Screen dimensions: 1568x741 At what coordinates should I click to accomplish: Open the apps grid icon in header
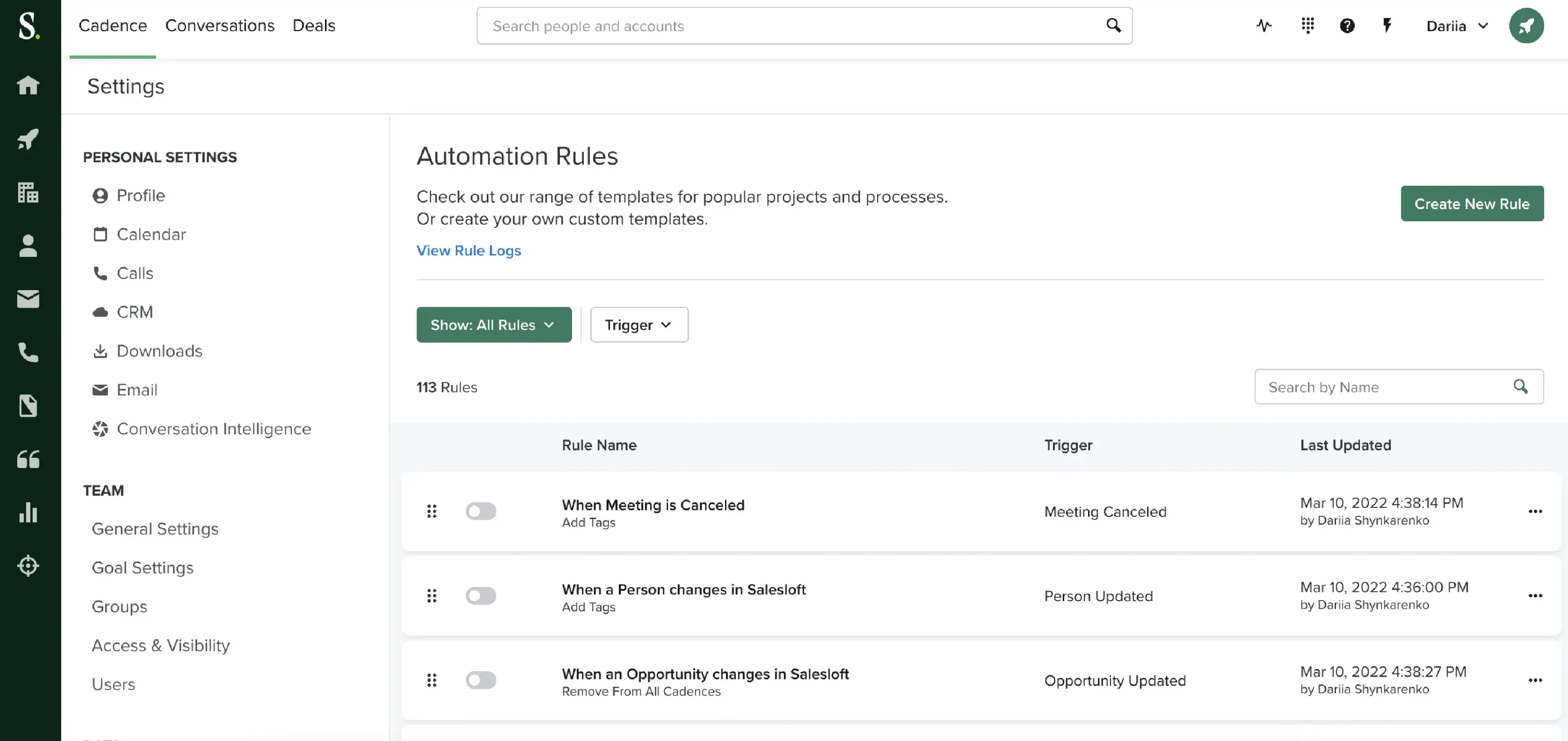[1307, 25]
